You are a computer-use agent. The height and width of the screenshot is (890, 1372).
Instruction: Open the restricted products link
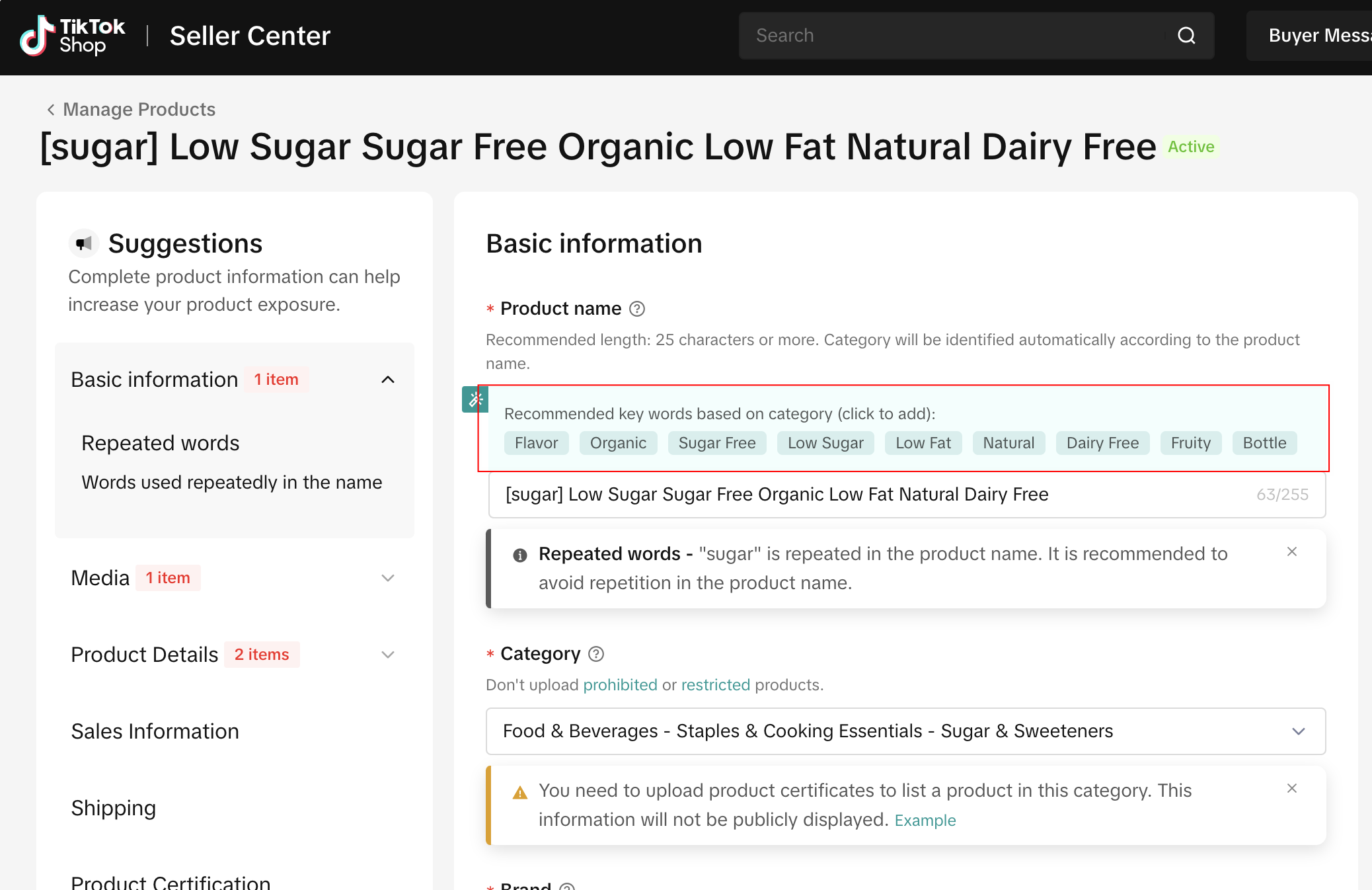715,685
